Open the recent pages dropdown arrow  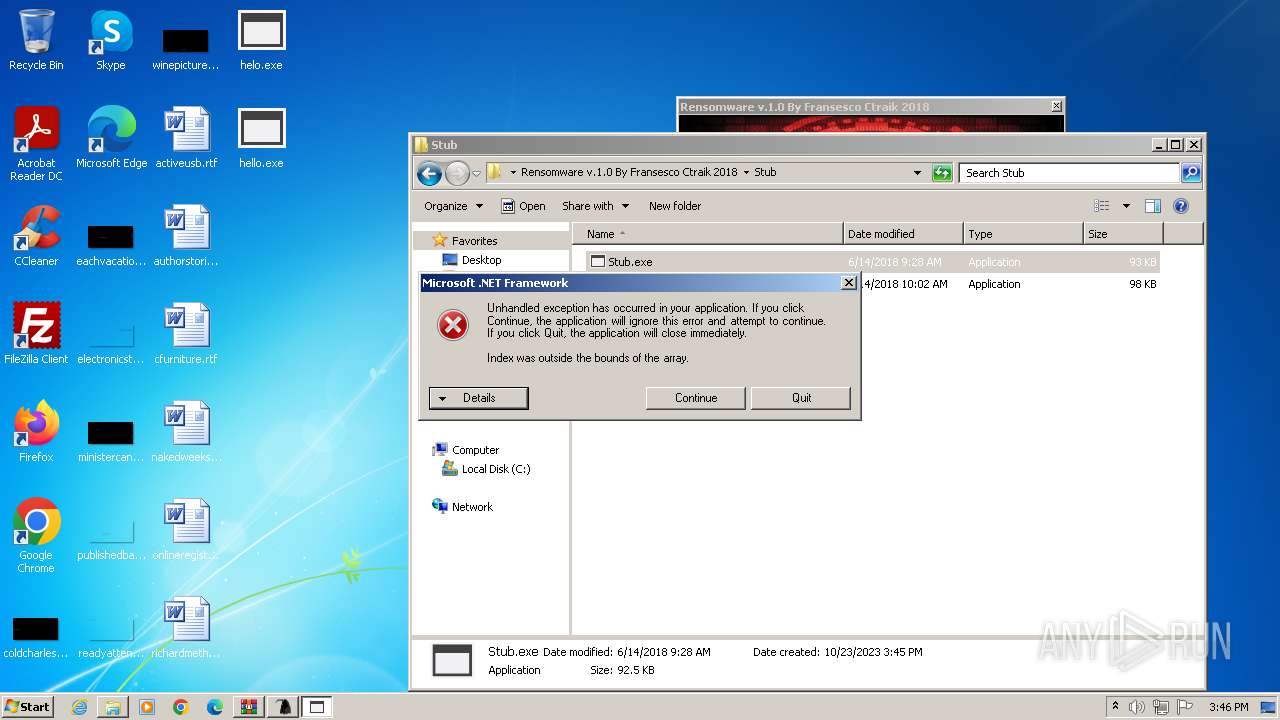[476, 173]
